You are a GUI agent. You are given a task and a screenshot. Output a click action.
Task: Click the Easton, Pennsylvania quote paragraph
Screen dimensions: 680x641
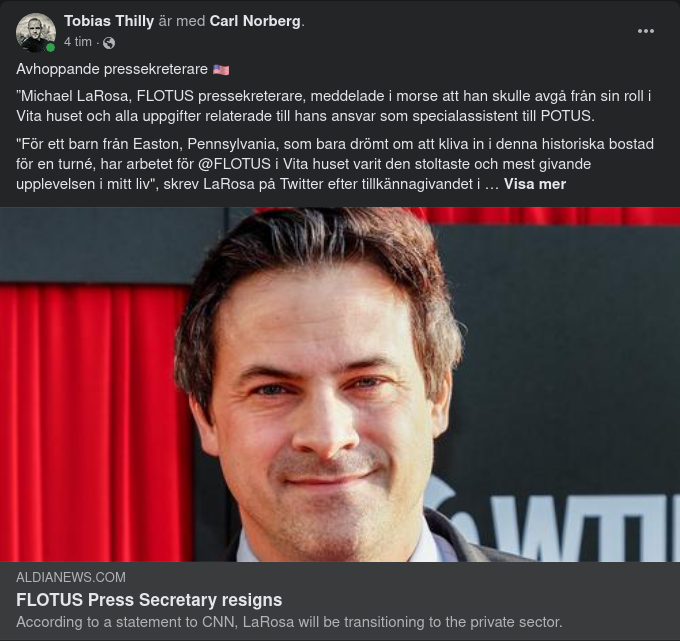click(335, 164)
